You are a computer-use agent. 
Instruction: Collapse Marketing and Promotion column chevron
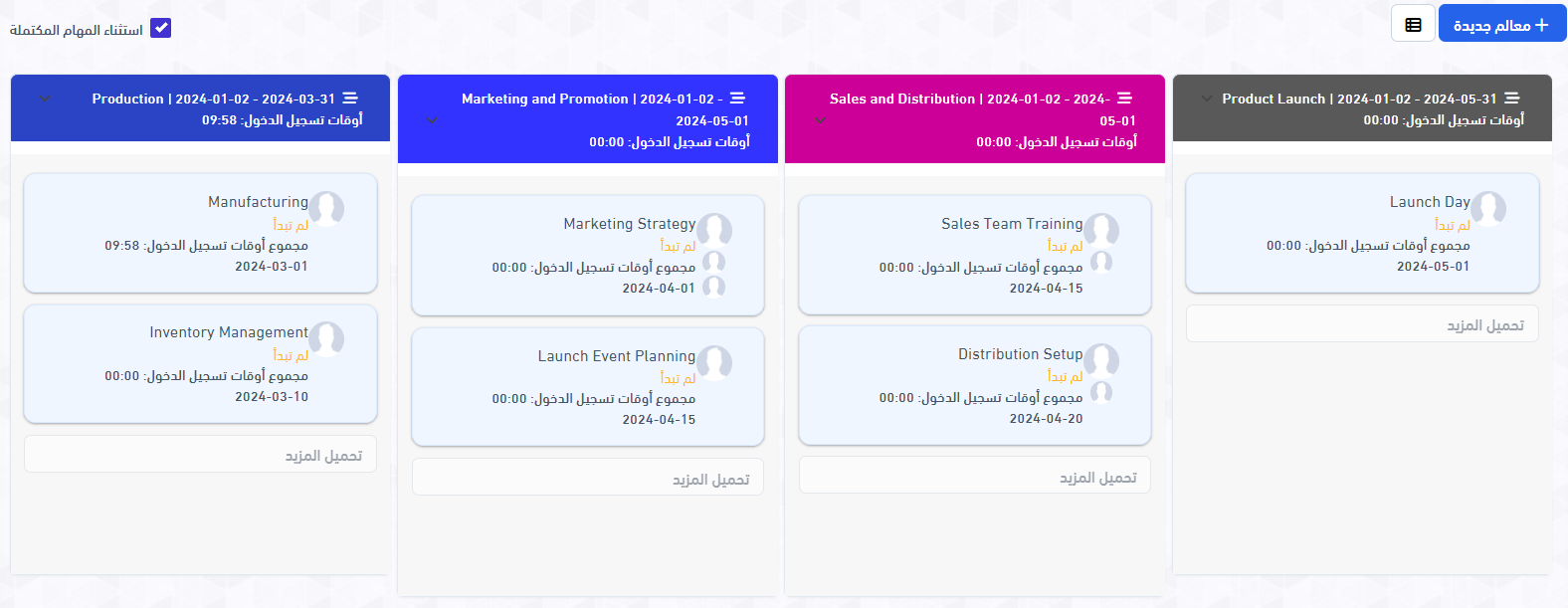[431, 120]
